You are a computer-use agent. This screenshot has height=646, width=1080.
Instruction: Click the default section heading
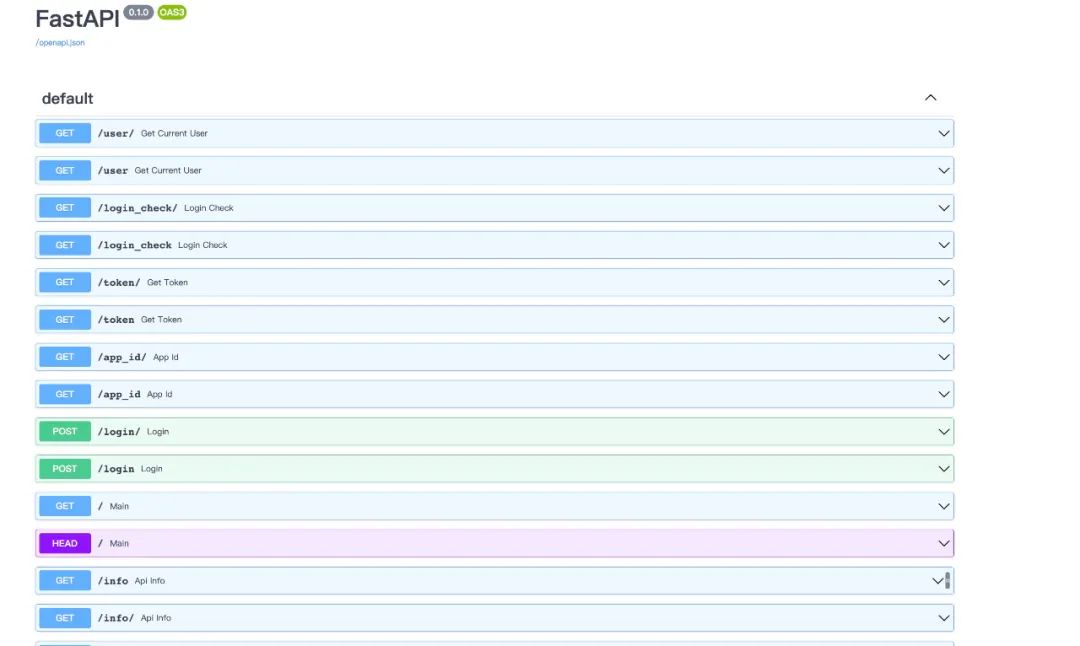pos(68,98)
